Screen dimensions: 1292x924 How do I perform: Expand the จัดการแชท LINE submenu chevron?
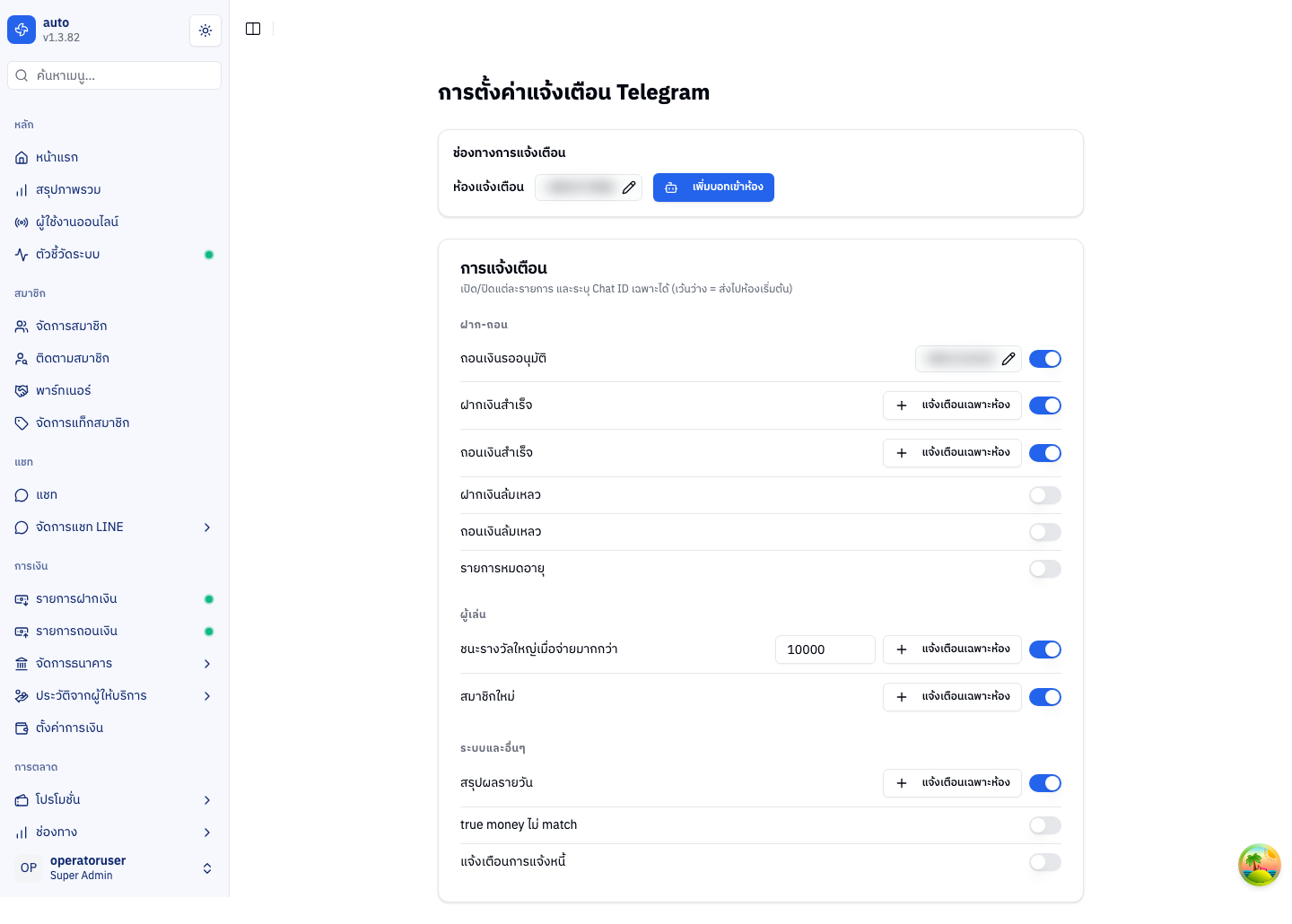point(207,527)
